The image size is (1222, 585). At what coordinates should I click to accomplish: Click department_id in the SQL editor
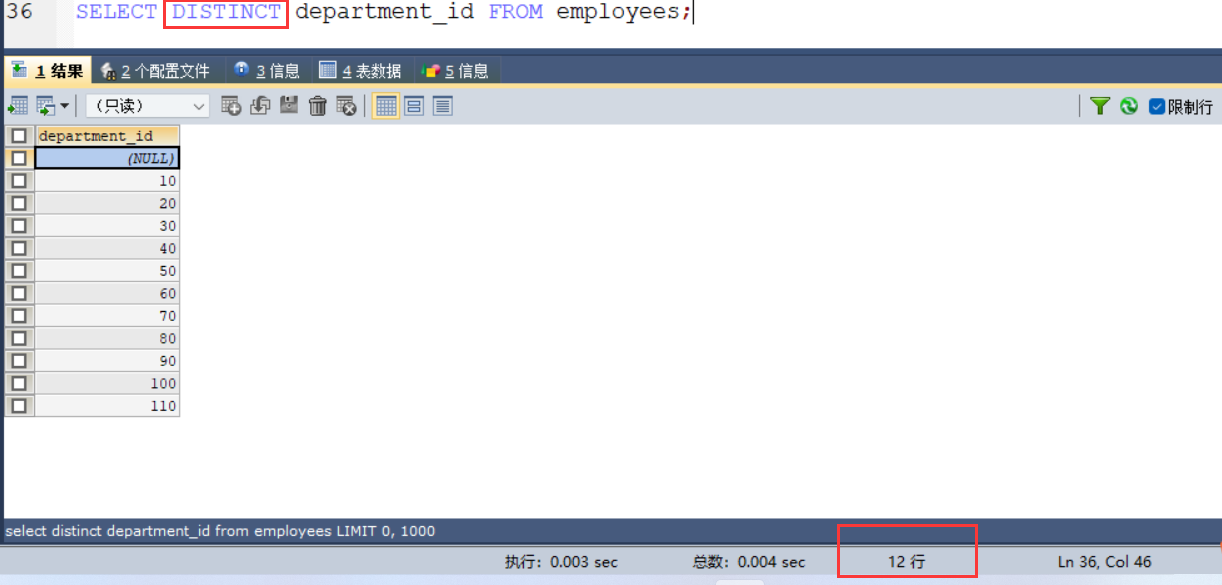click(x=385, y=12)
